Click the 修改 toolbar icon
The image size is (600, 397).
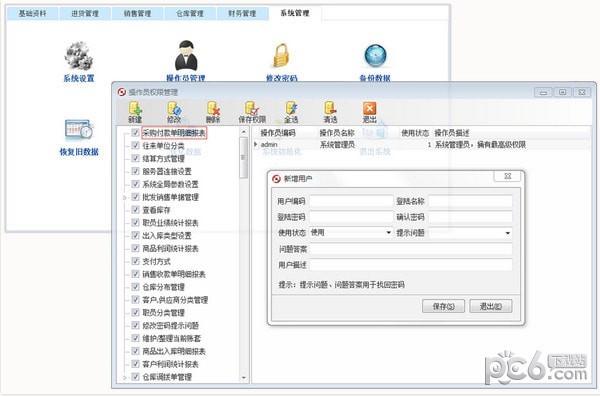point(174,112)
